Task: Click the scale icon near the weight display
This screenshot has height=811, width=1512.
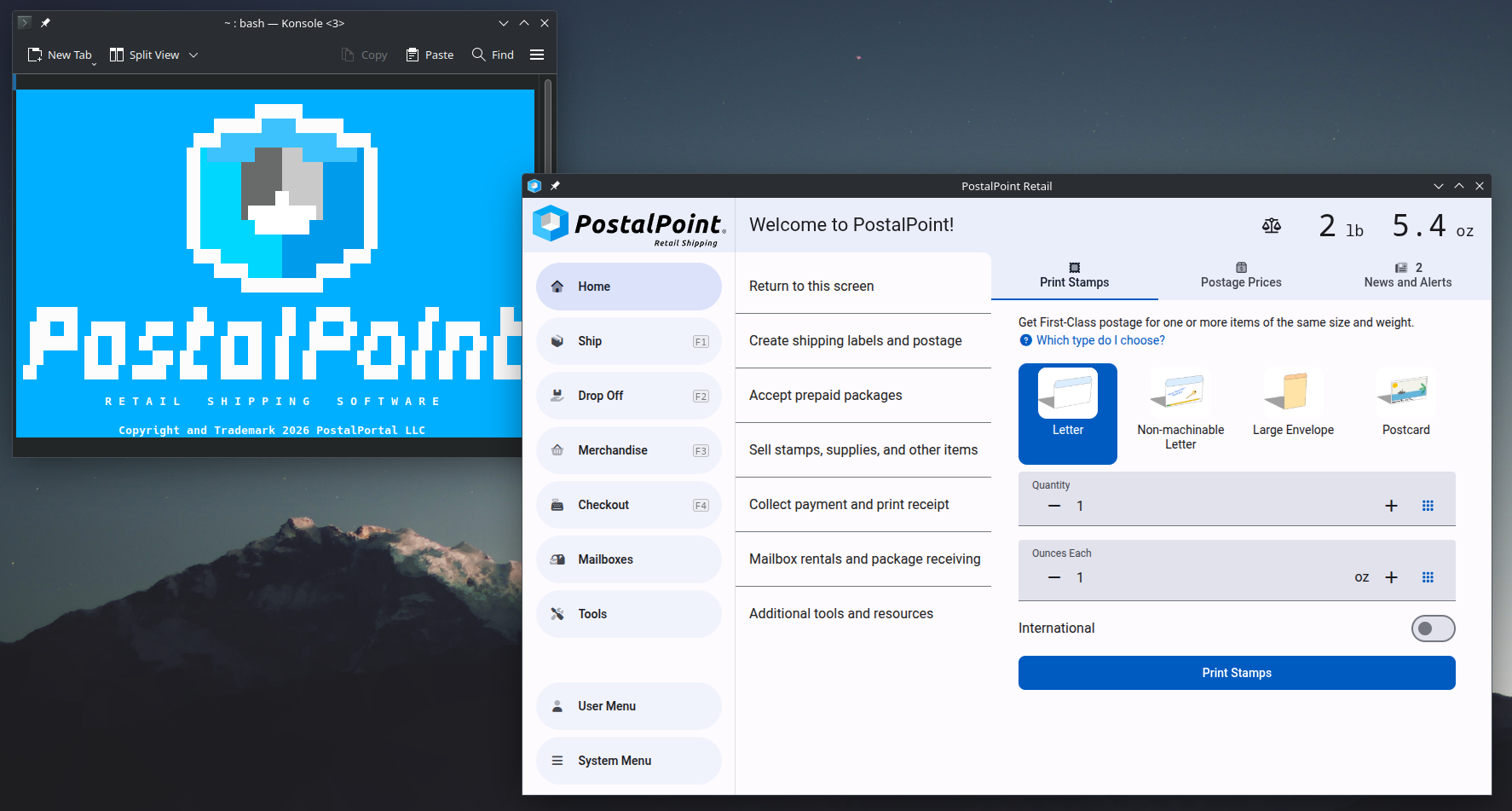Action: tap(1272, 225)
